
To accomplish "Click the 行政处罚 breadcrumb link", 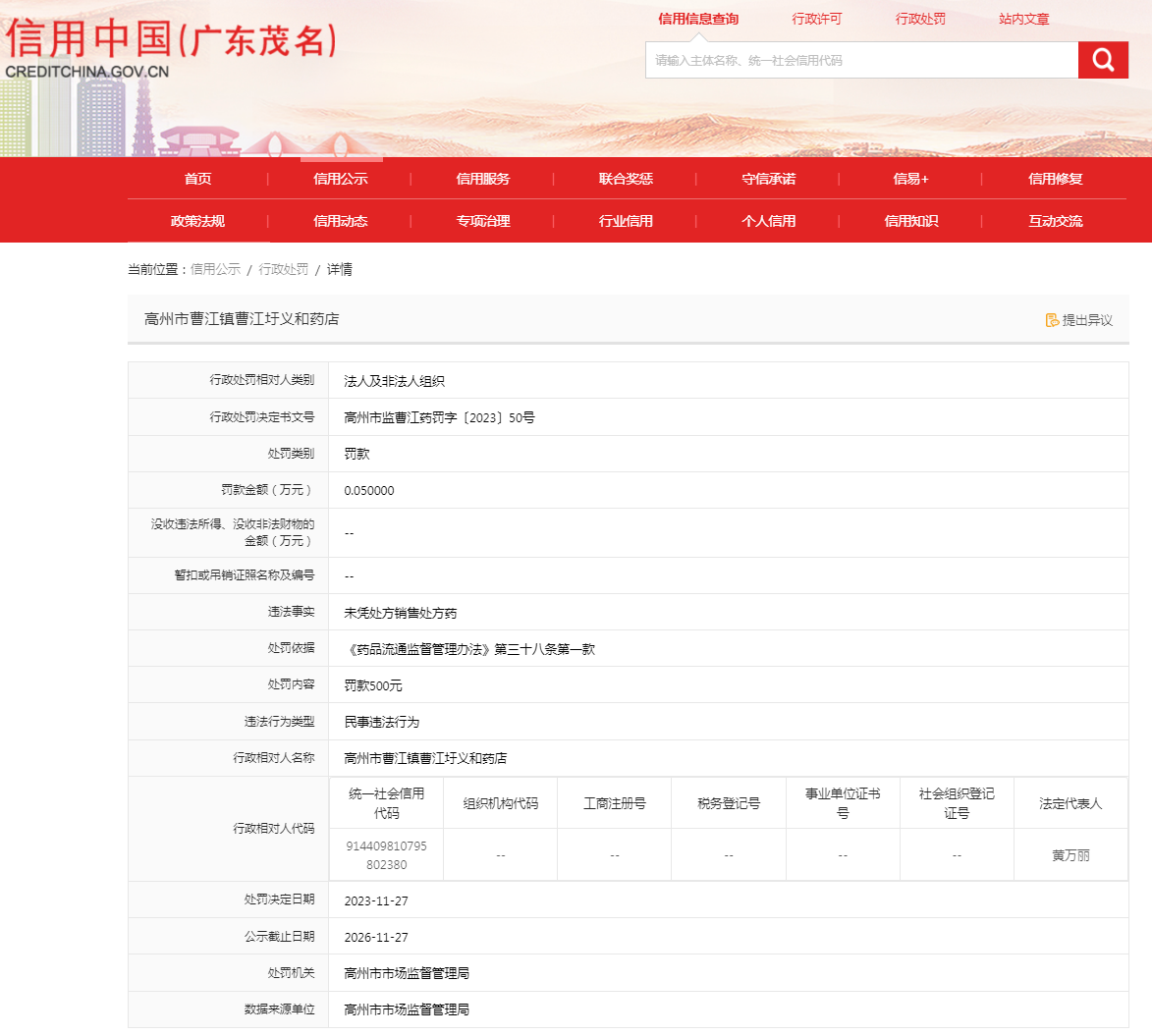I will (x=283, y=269).
